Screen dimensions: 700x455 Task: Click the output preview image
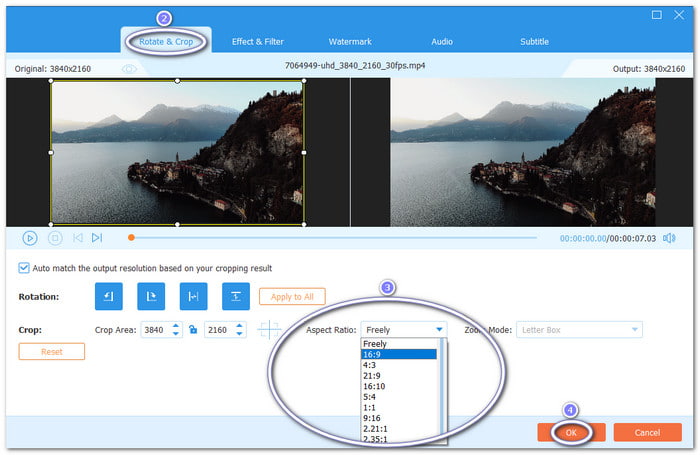pyautogui.click(x=523, y=152)
